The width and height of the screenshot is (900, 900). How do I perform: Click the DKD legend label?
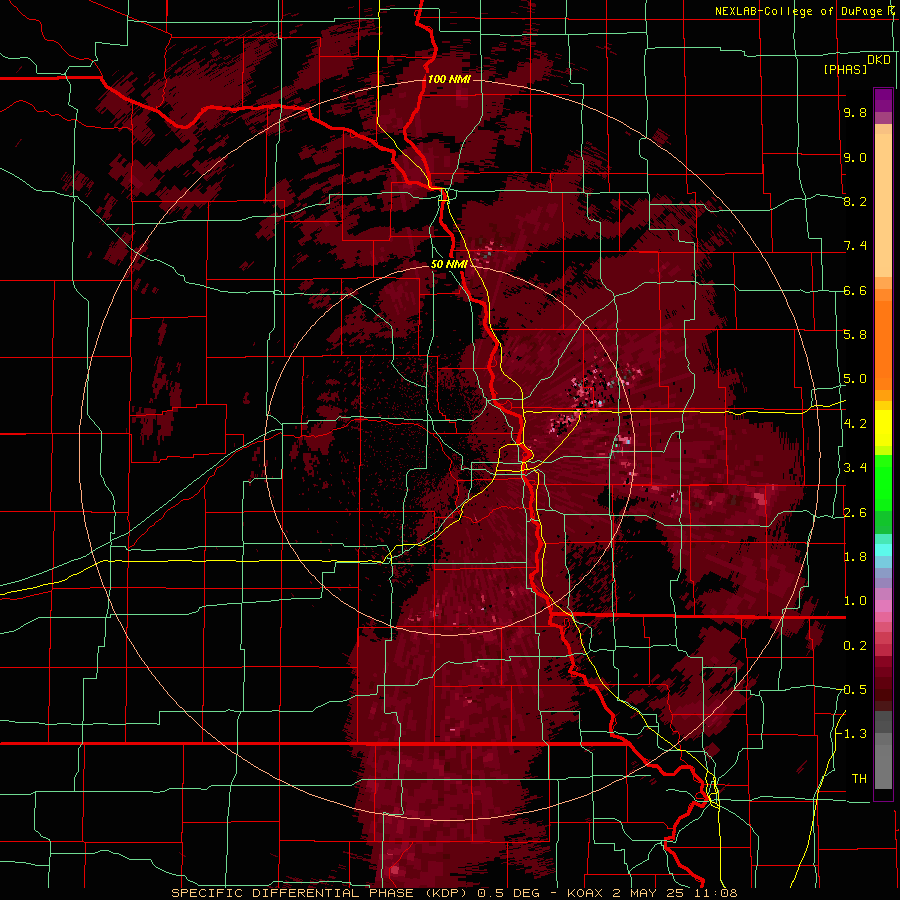pos(879,60)
